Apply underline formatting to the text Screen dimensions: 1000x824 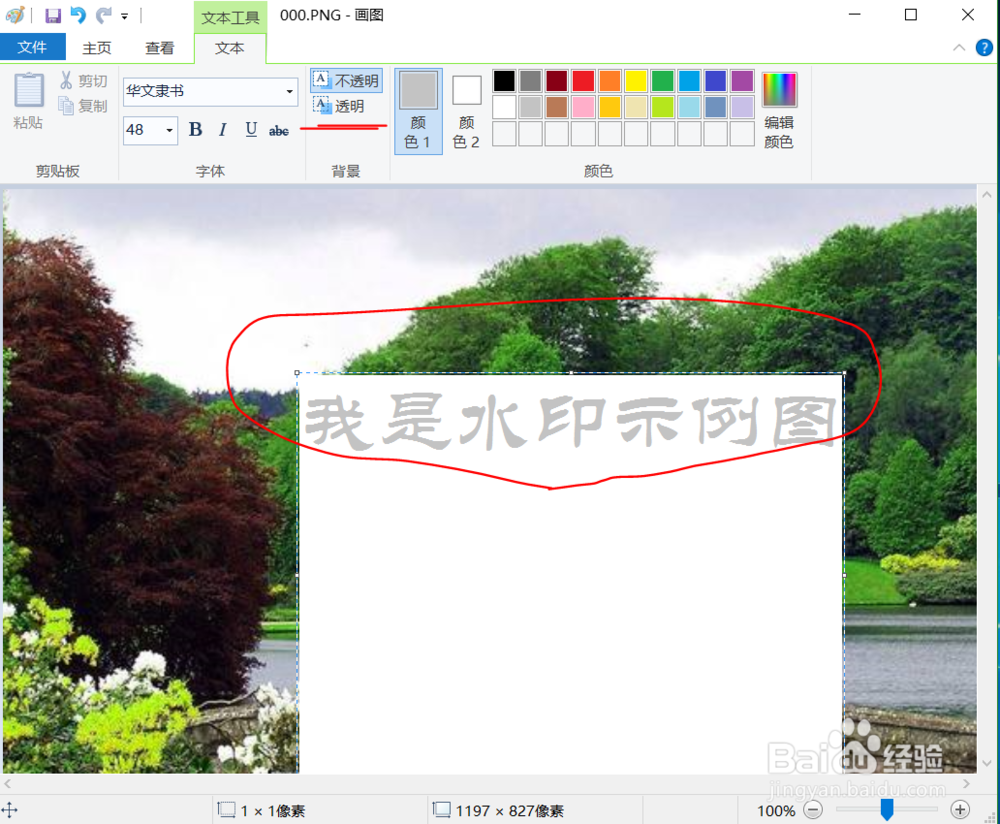tap(250, 130)
